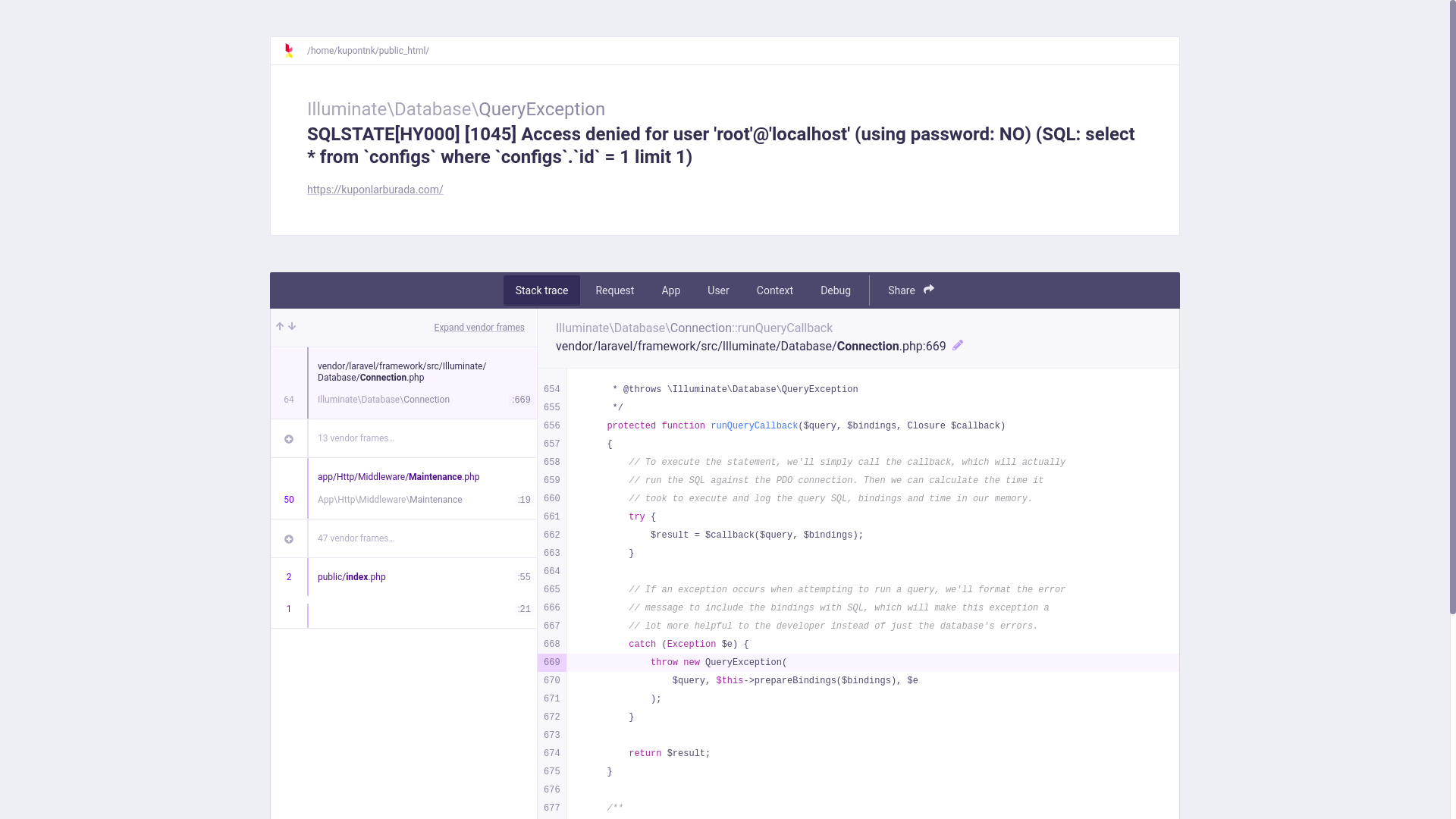Click the /home/kupontnk/public_html/ path text

pos(368,51)
